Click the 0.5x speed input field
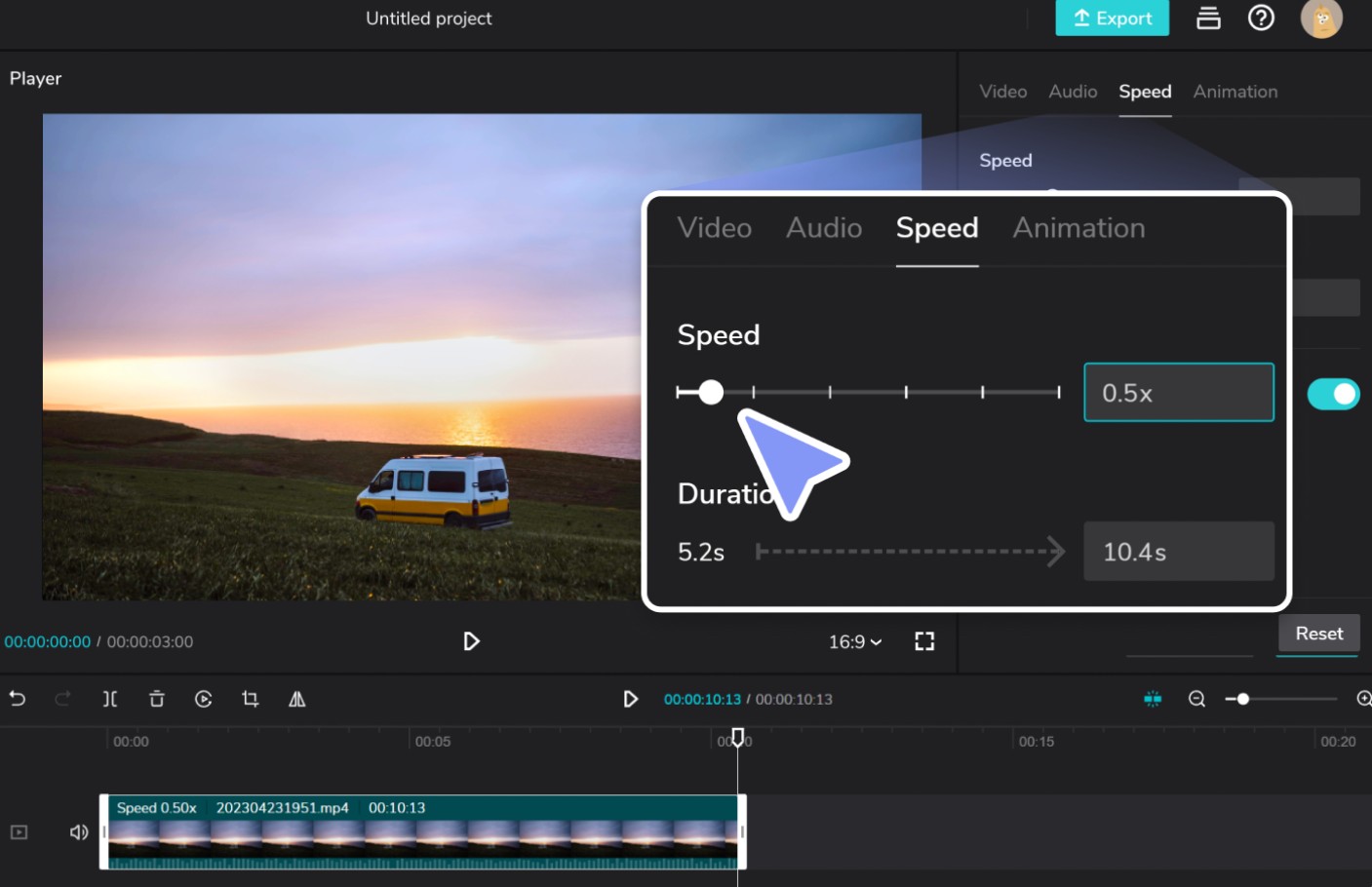Screen dimensions: 1372x887 pos(1178,393)
